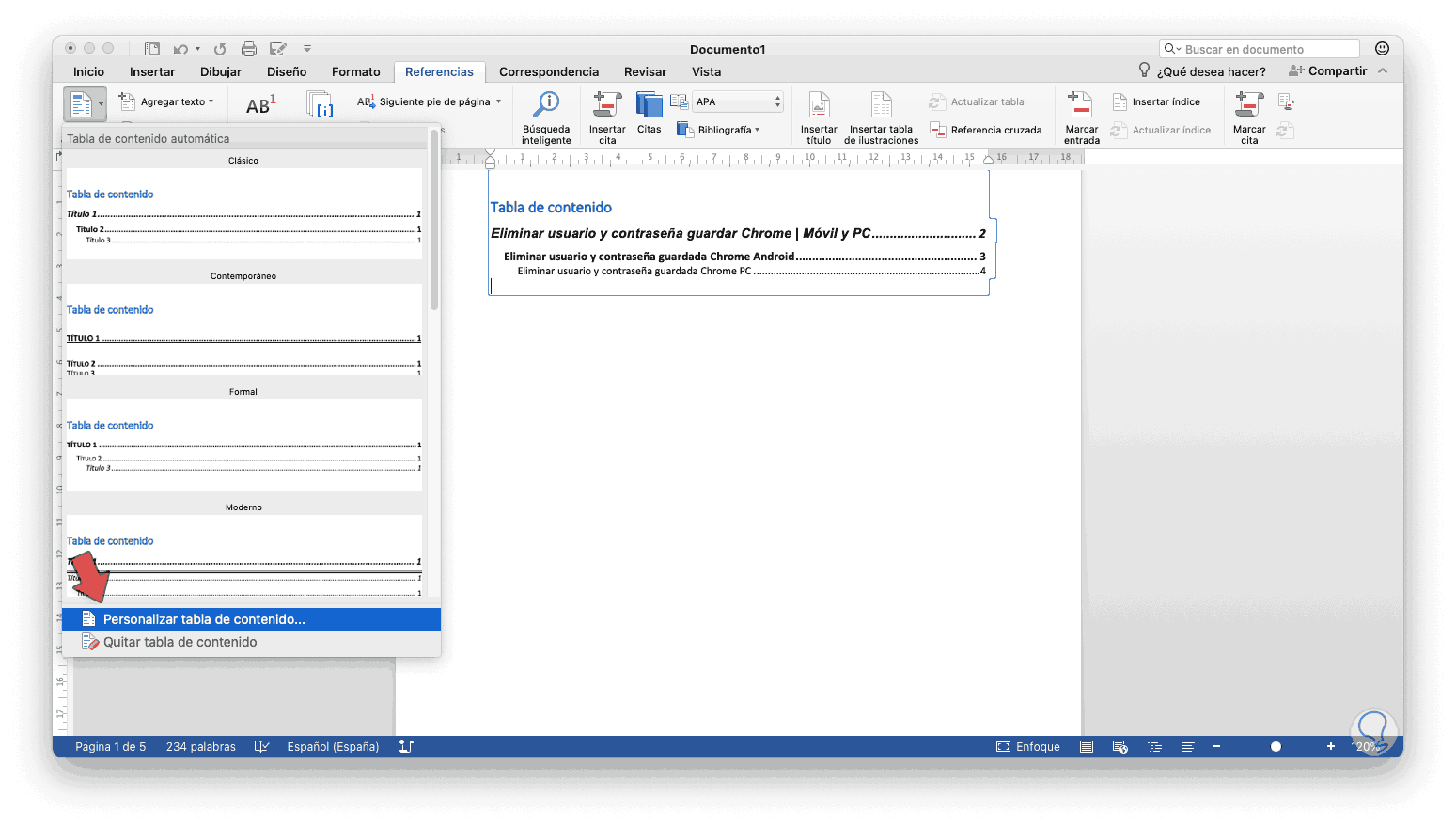
Task: Switch to the Dibujar tab
Action: (x=221, y=71)
